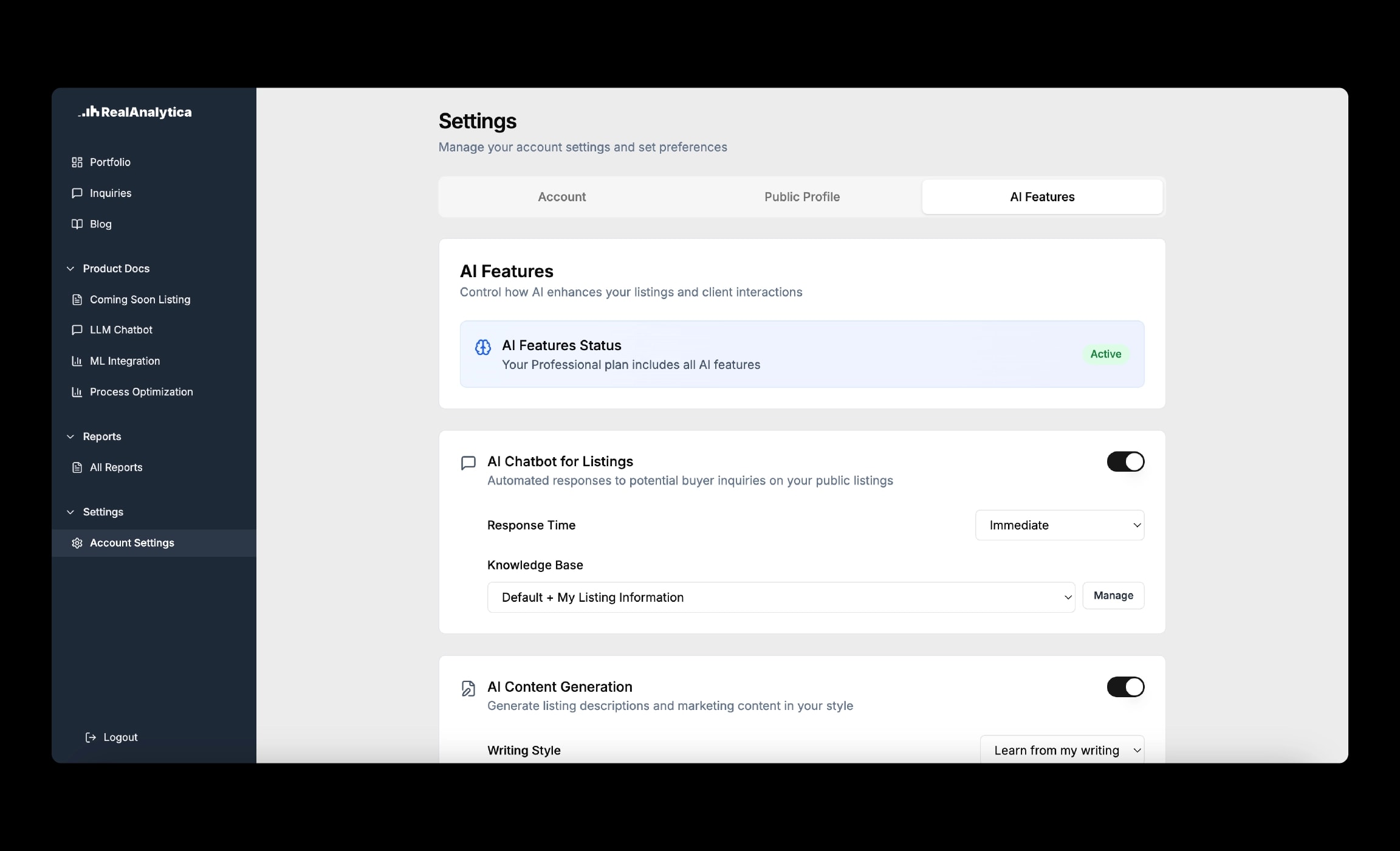Viewport: 1400px width, 851px height.
Task: Click the 'Knowledge Base' label
Action: pyautogui.click(x=535, y=565)
